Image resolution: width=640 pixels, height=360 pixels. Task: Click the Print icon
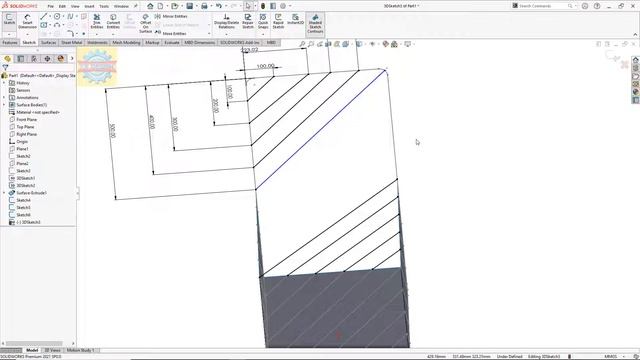[204, 6]
